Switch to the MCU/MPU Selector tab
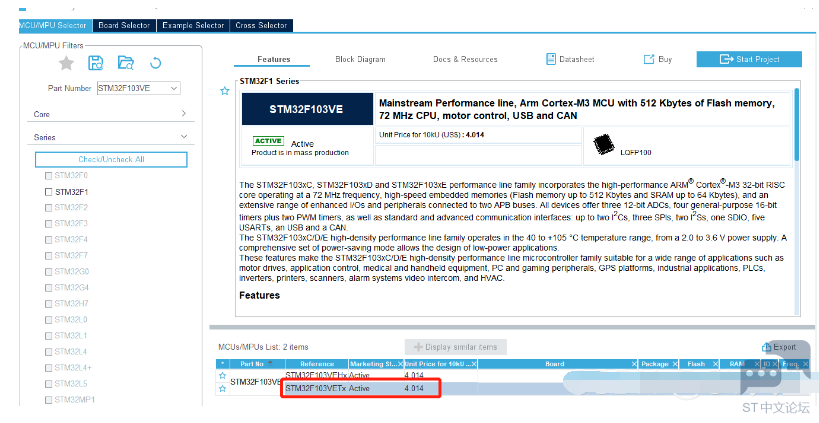The width and height of the screenshot is (819, 423). [55, 25]
